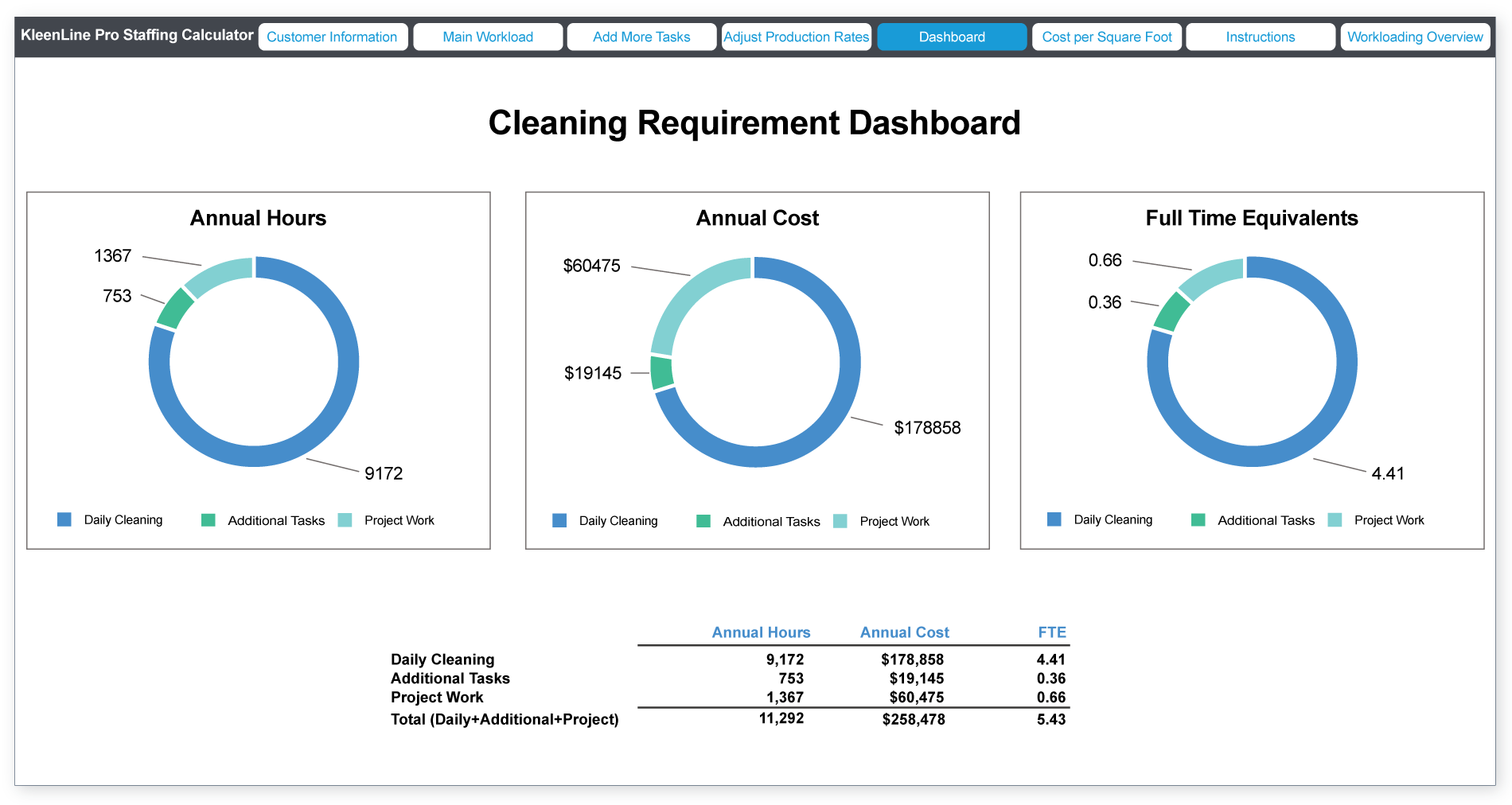
Task: Select the active Dashboard tab
Action: pyautogui.click(x=952, y=37)
